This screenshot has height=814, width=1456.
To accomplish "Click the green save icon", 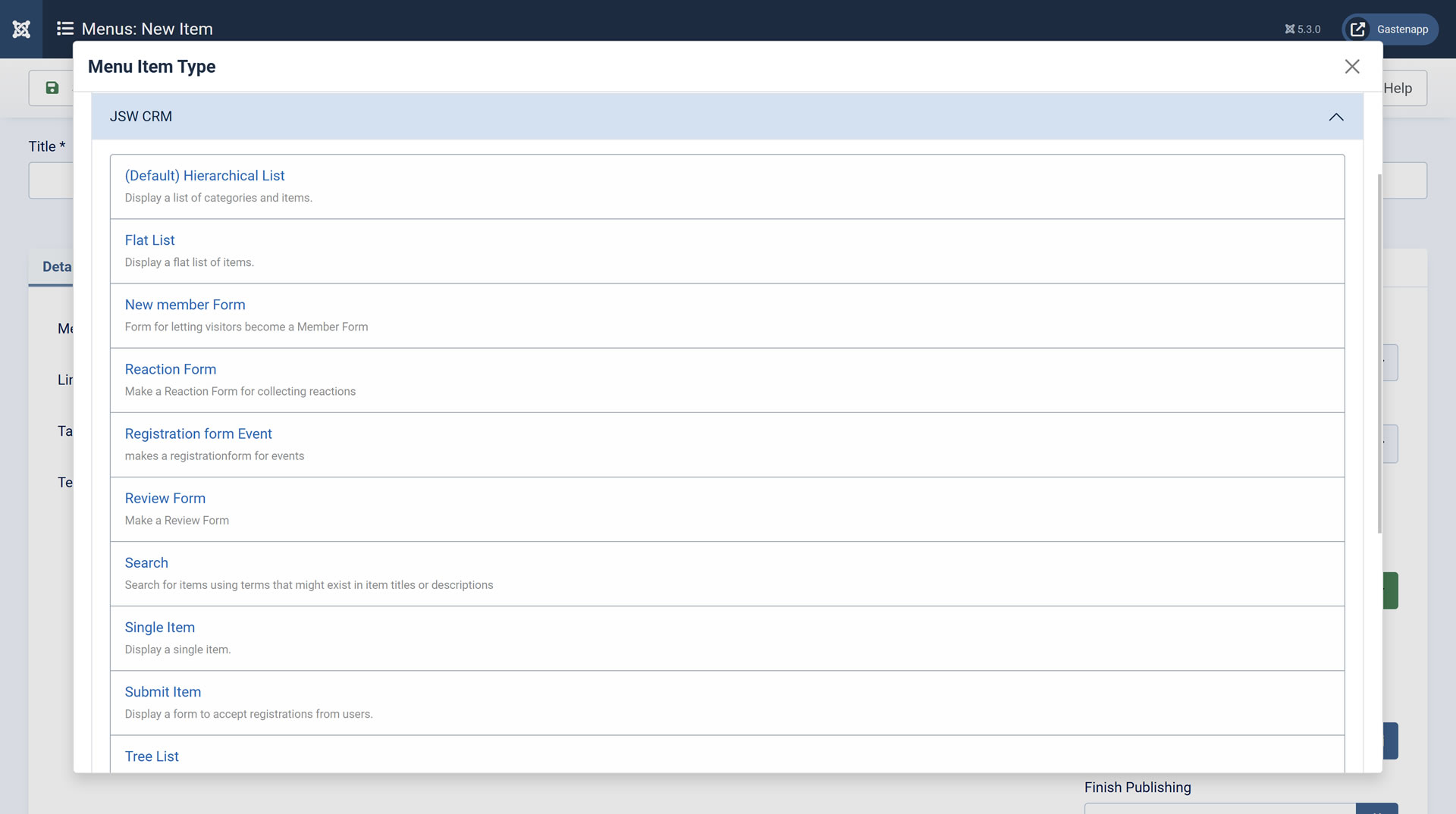I will (x=52, y=88).
